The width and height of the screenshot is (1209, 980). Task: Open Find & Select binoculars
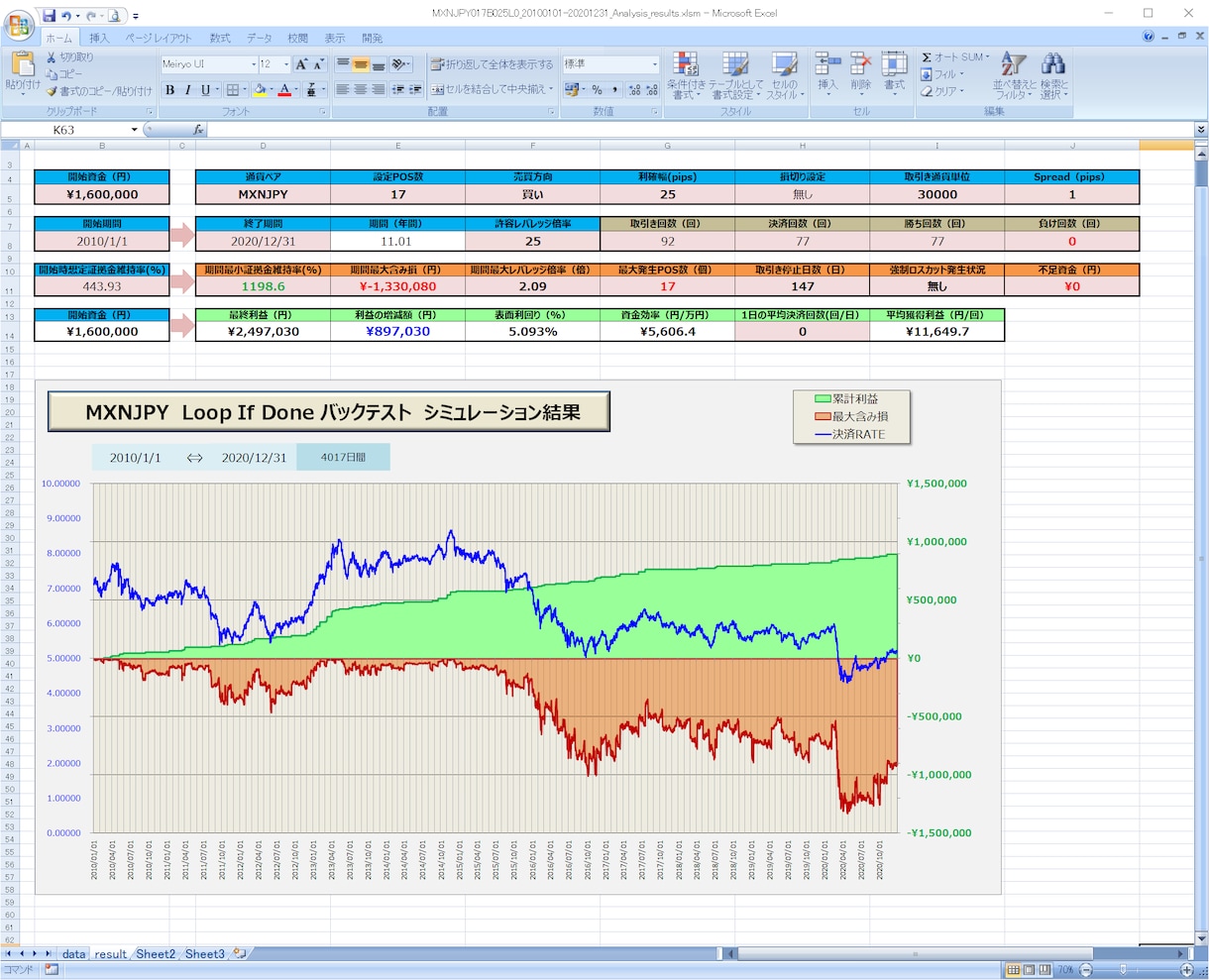1053,75
